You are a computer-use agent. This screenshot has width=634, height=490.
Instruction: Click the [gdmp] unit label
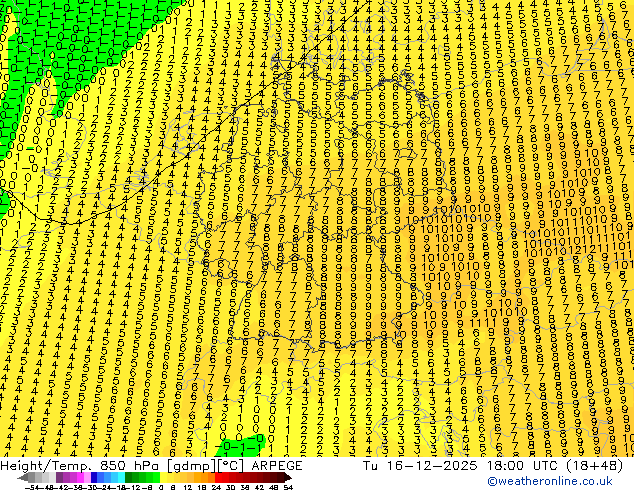(x=192, y=466)
